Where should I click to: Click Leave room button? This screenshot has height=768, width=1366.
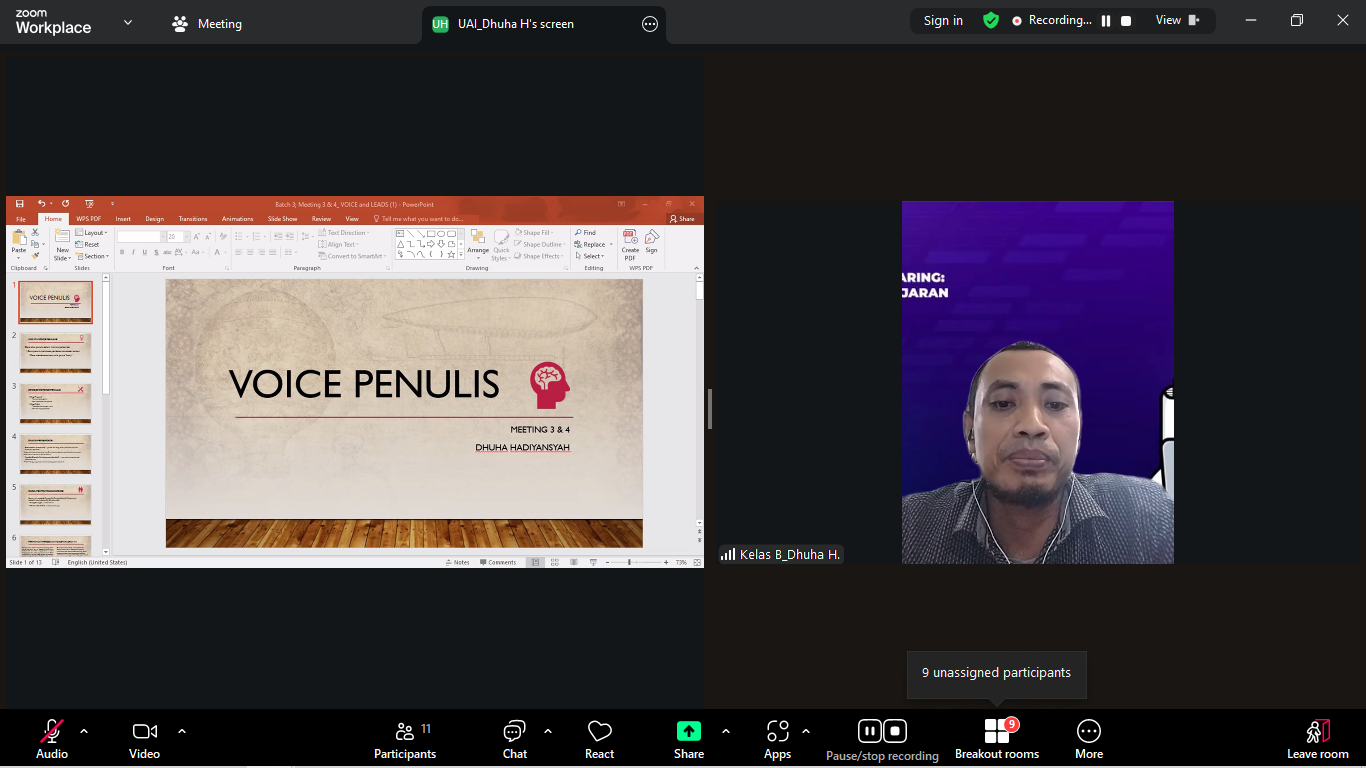(1317, 739)
